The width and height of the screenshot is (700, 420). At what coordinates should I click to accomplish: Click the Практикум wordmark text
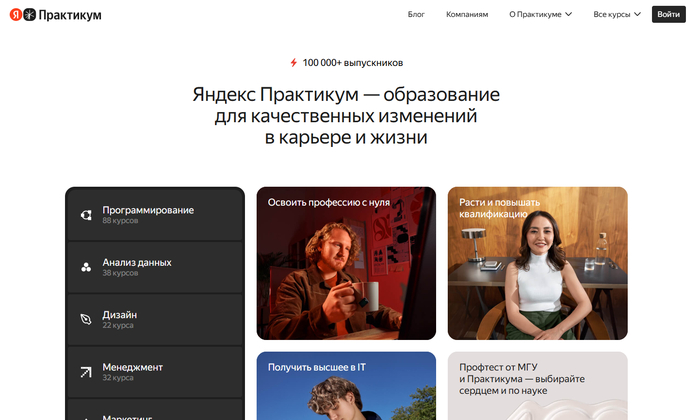tap(69, 15)
